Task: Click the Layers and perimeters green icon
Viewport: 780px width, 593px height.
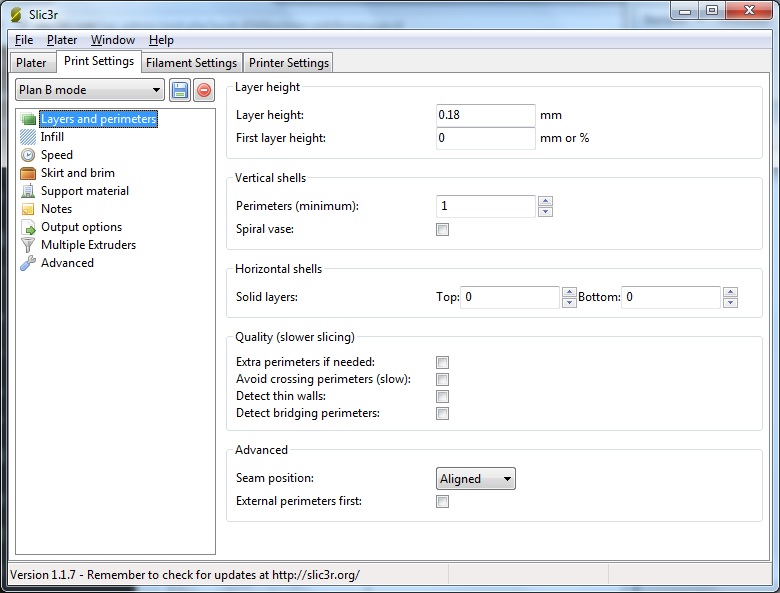Action: [28, 119]
